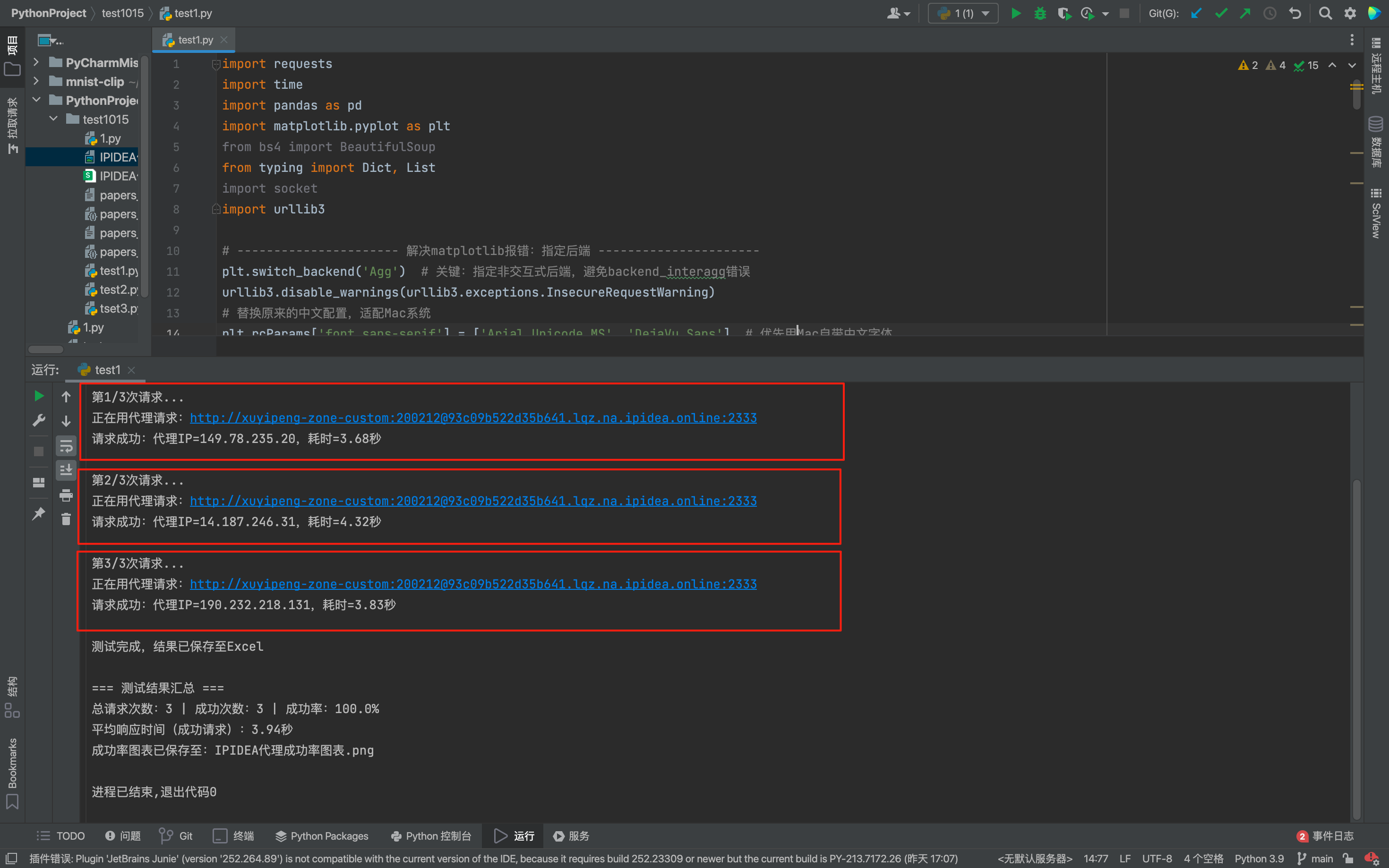Toggle scroll to end in console

pyautogui.click(x=66, y=470)
